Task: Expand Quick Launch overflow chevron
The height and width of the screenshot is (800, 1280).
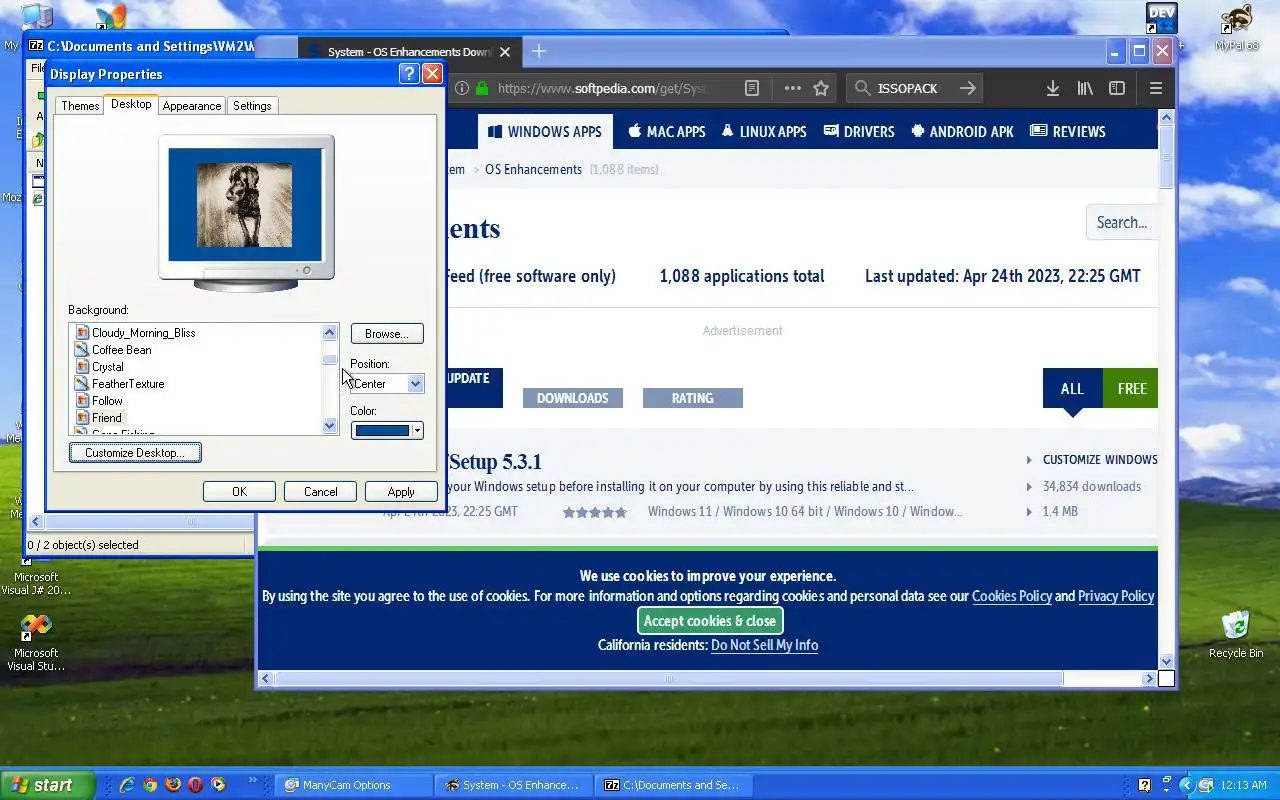Action: pyautogui.click(x=253, y=780)
